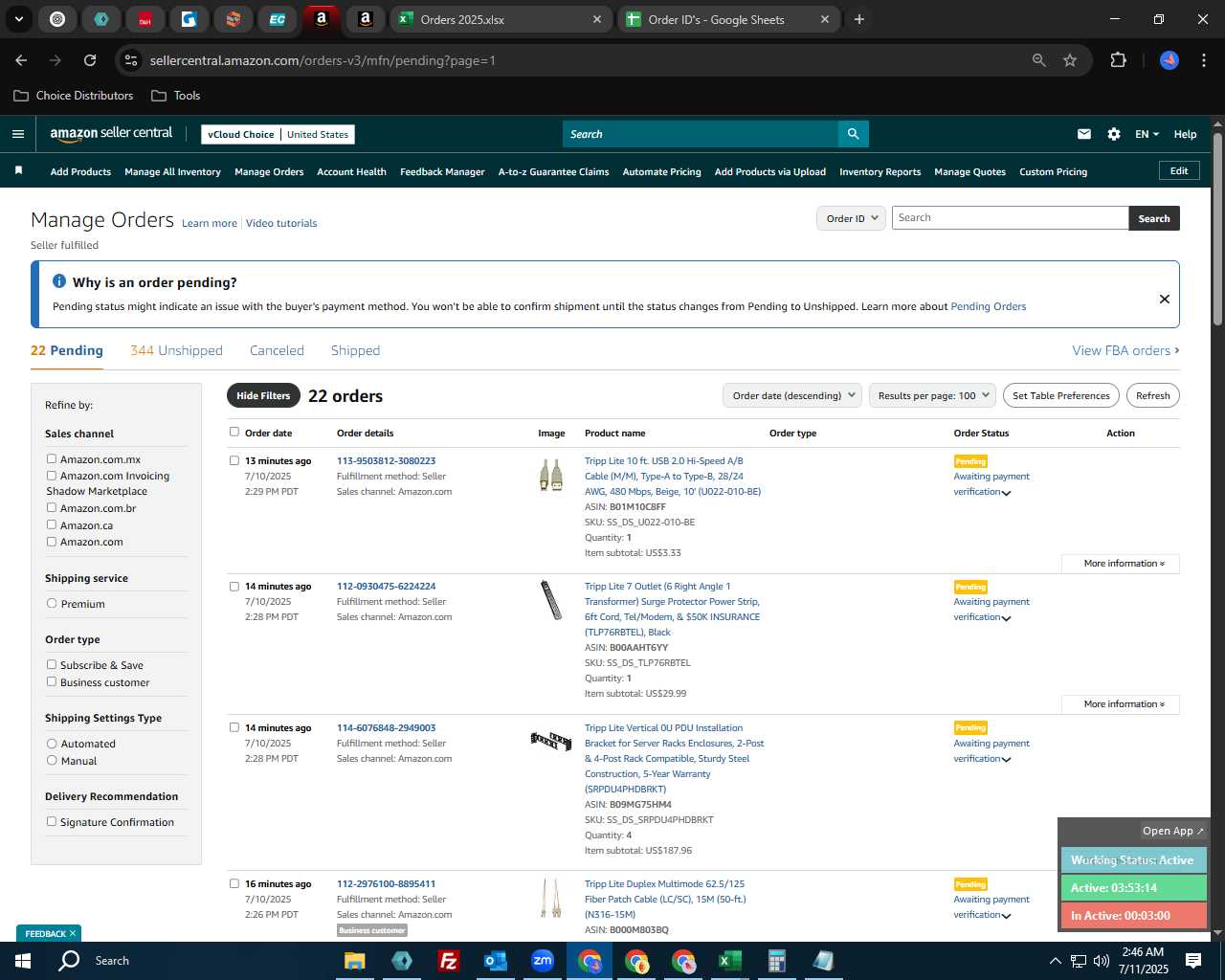Click the Tripp Lite USB cable product image
The image size is (1225, 980).
(x=551, y=476)
